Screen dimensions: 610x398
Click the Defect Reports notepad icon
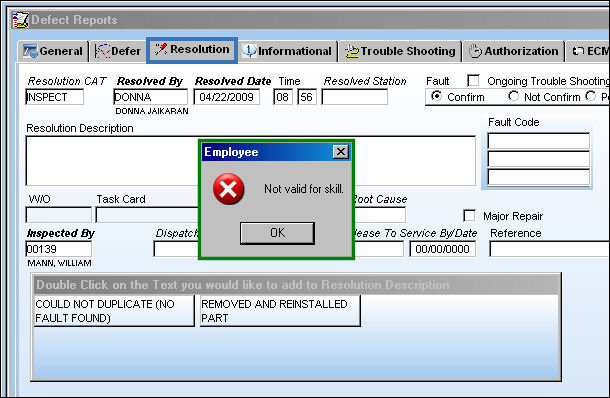(20, 20)
